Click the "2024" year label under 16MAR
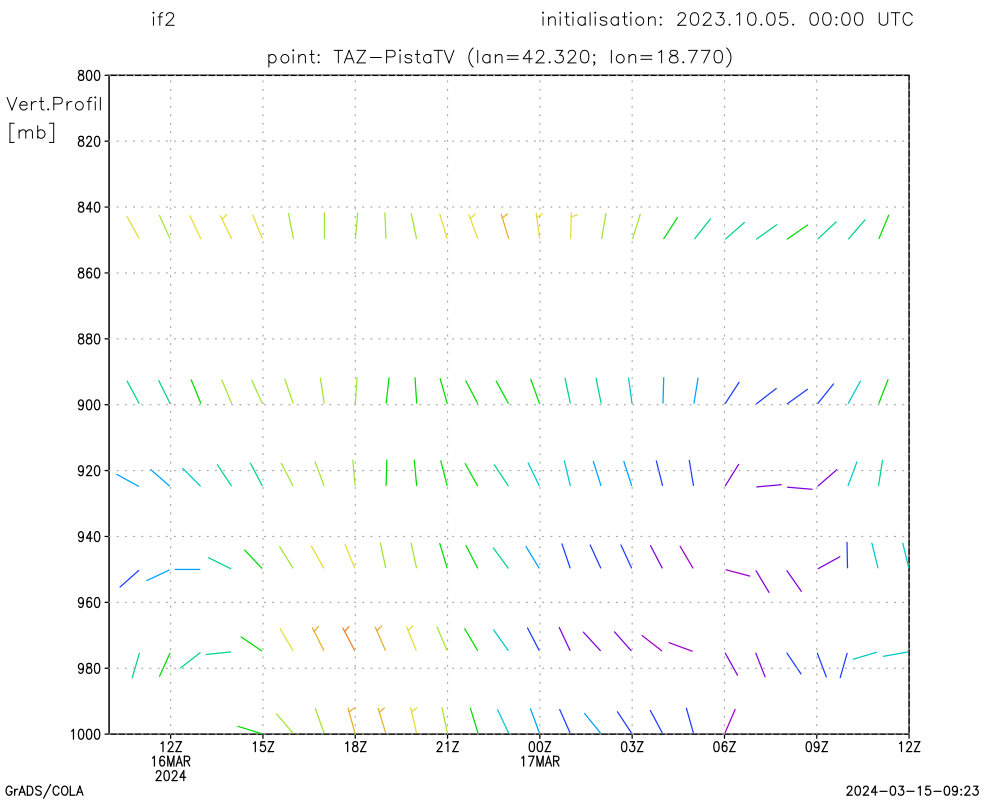This screenshot has width=1000, height=800. (170, 776)
